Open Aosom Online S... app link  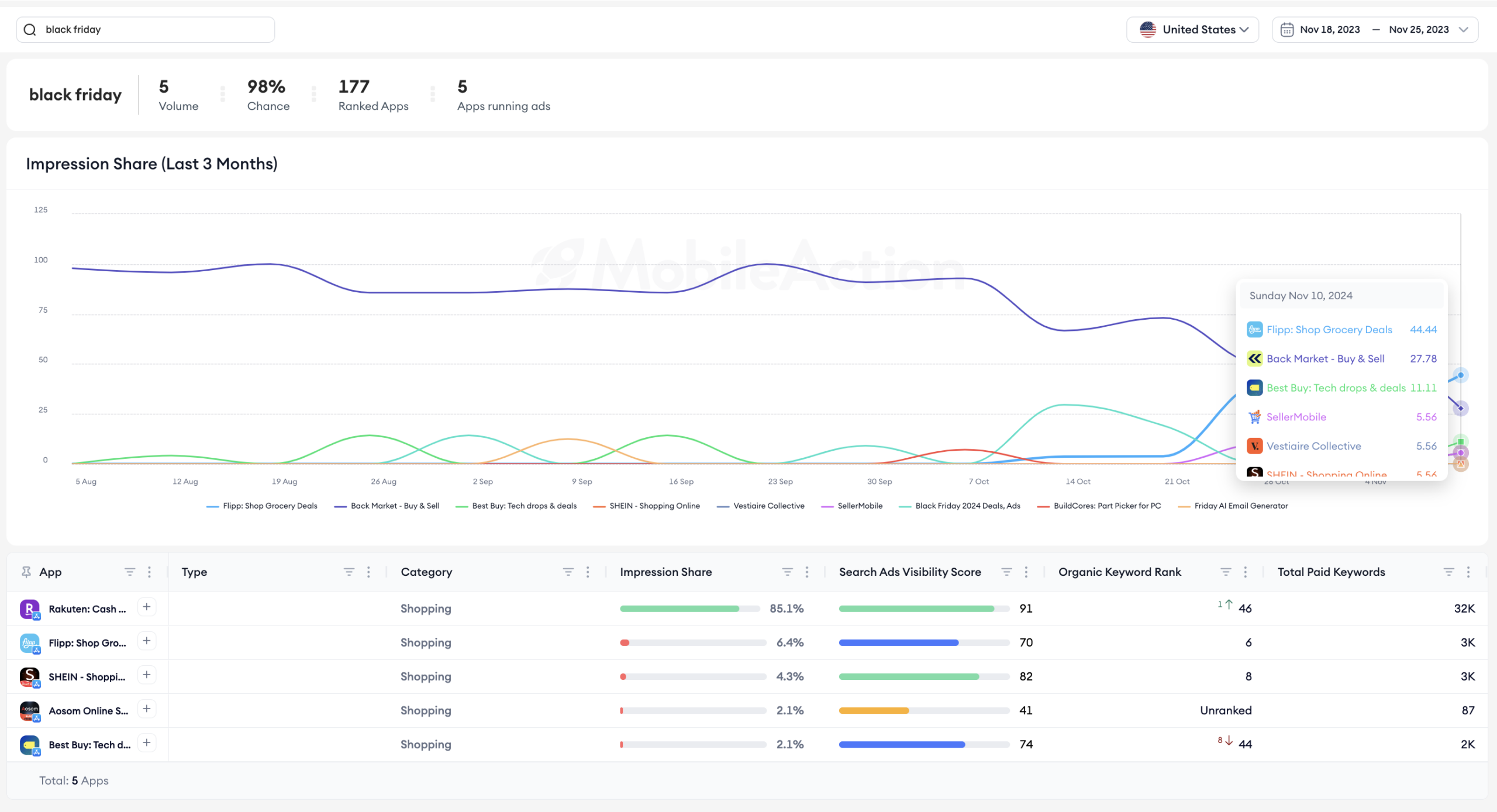point(88,711)
